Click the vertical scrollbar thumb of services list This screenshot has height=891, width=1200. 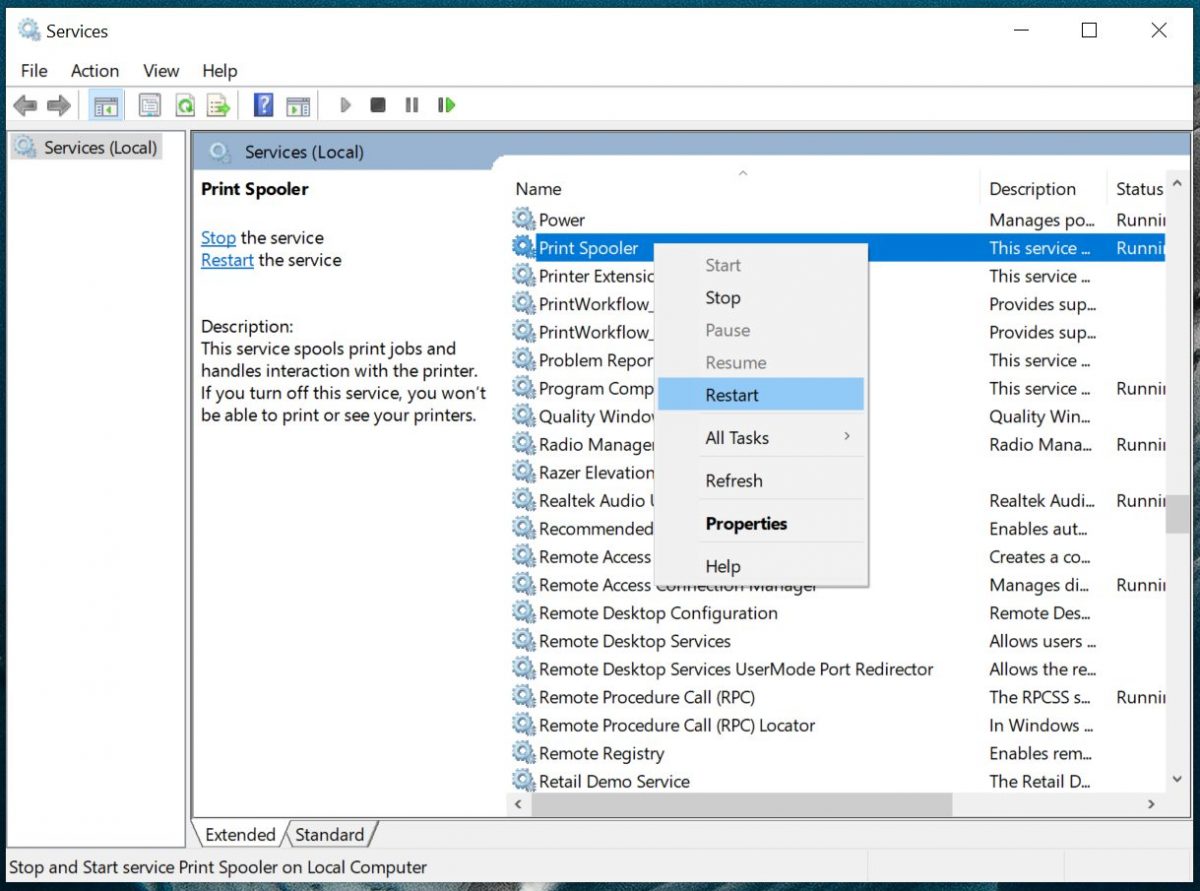[x=1180, y=514]
